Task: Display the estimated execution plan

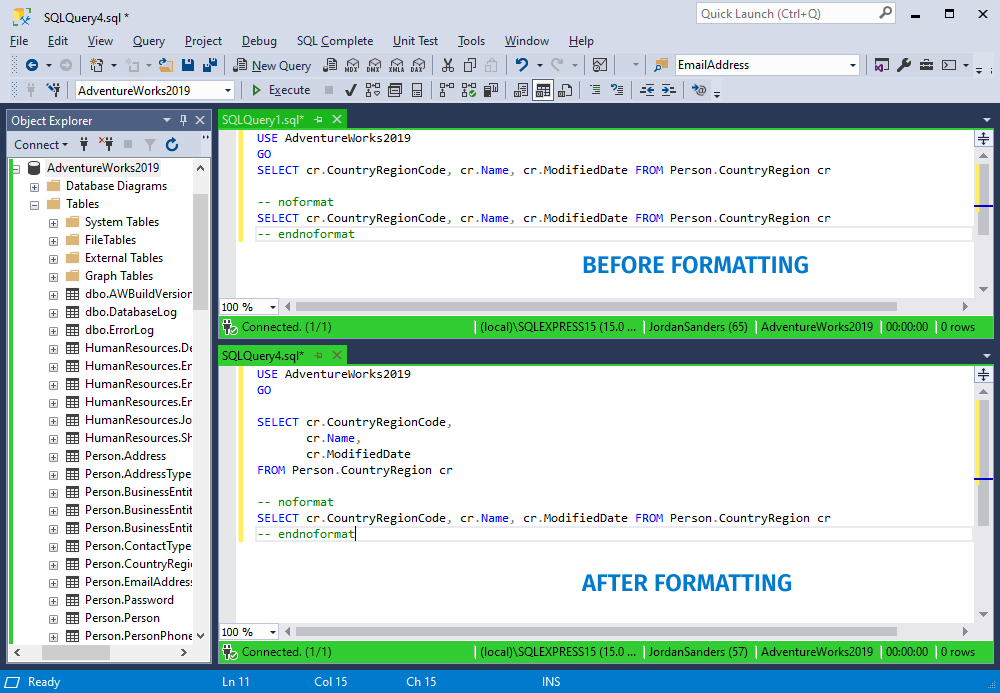Action: [x=372, y=90]
